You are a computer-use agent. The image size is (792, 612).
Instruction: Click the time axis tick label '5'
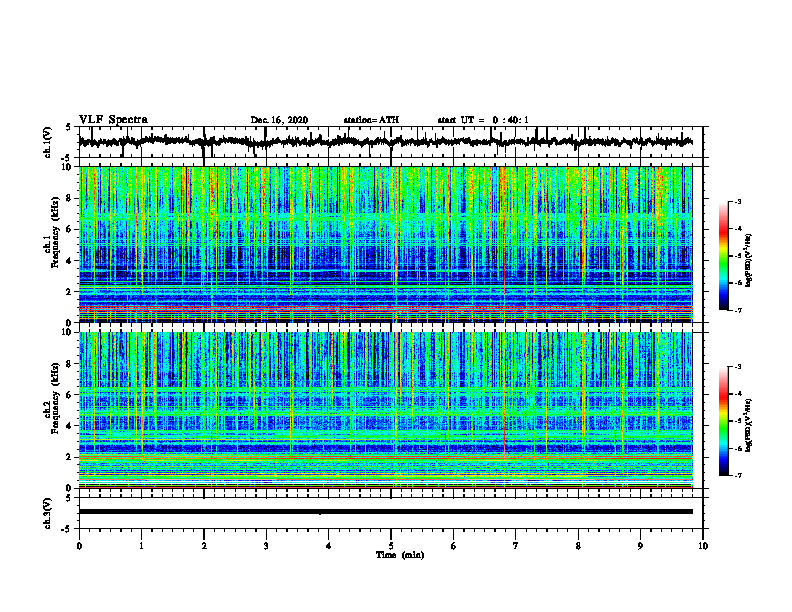click(x=391, y=546)
